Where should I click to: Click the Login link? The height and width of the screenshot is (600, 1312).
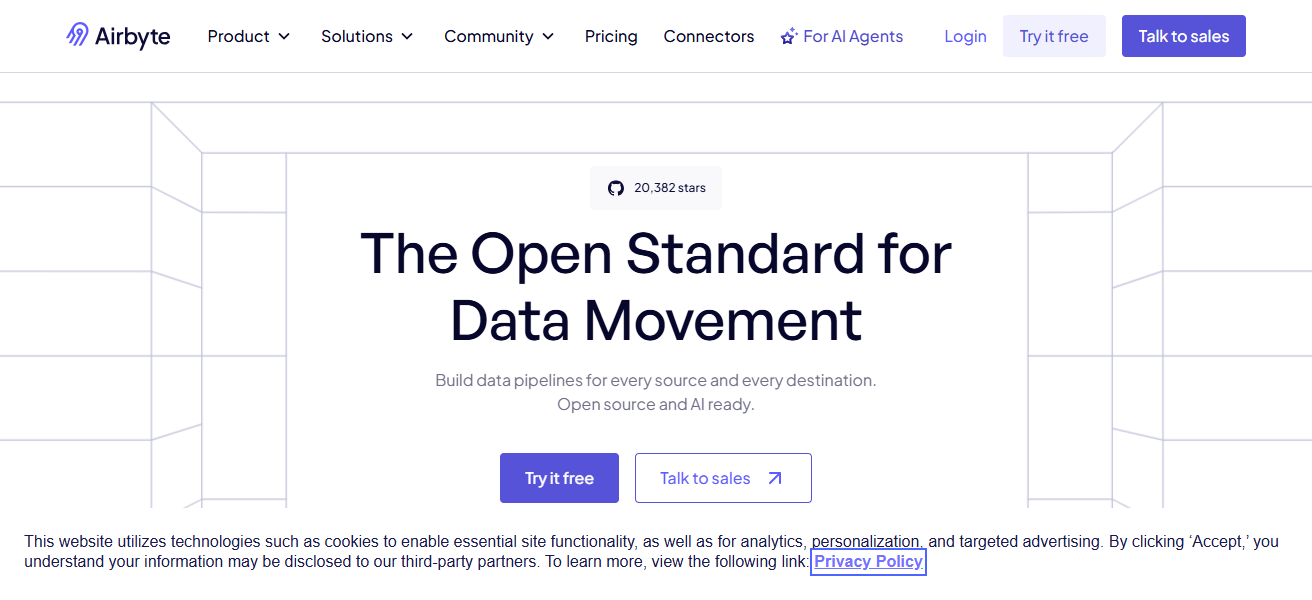point(964,36)
